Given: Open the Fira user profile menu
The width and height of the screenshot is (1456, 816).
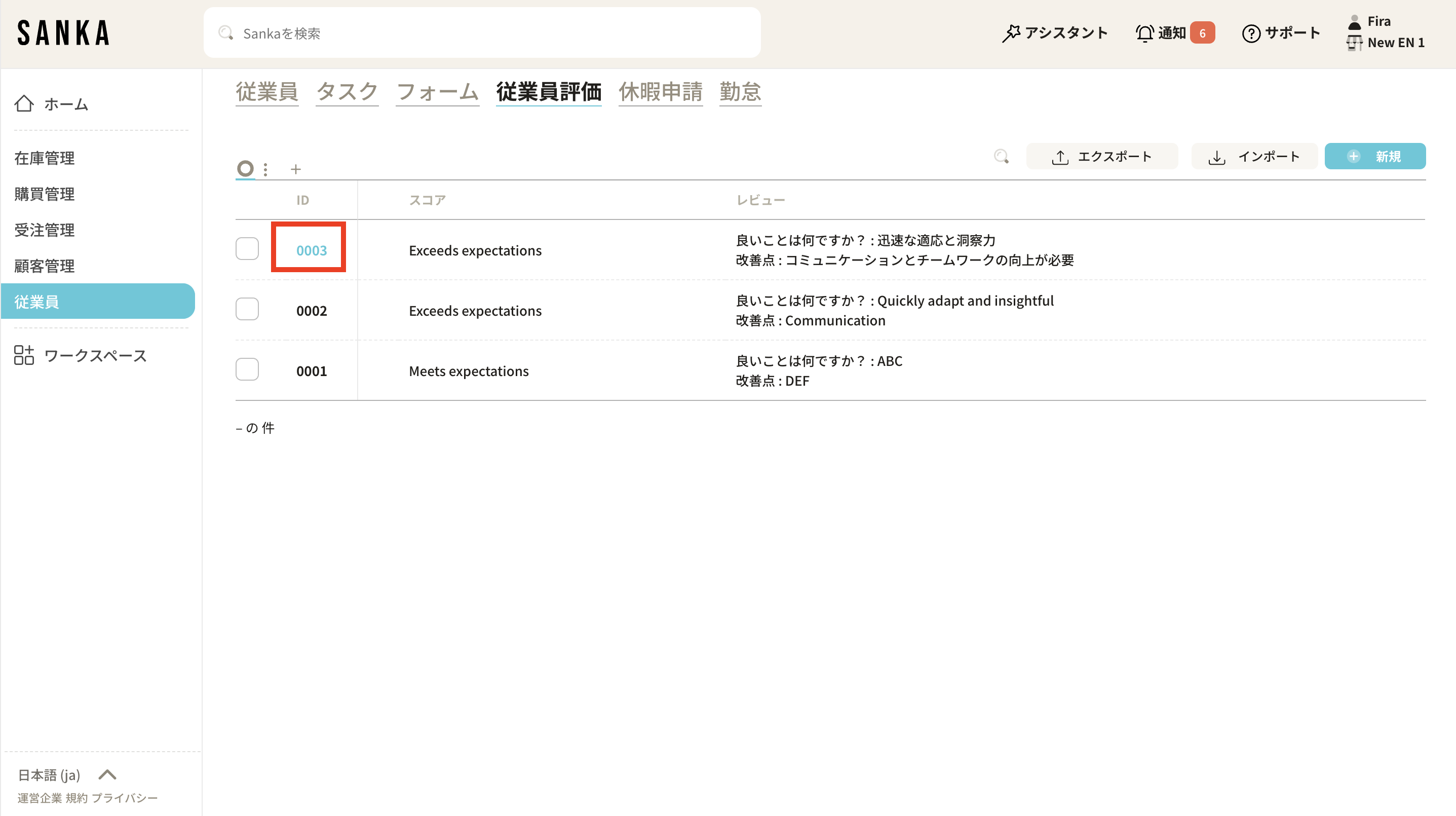Looking at the screenshot, I should coord(1378,21).
